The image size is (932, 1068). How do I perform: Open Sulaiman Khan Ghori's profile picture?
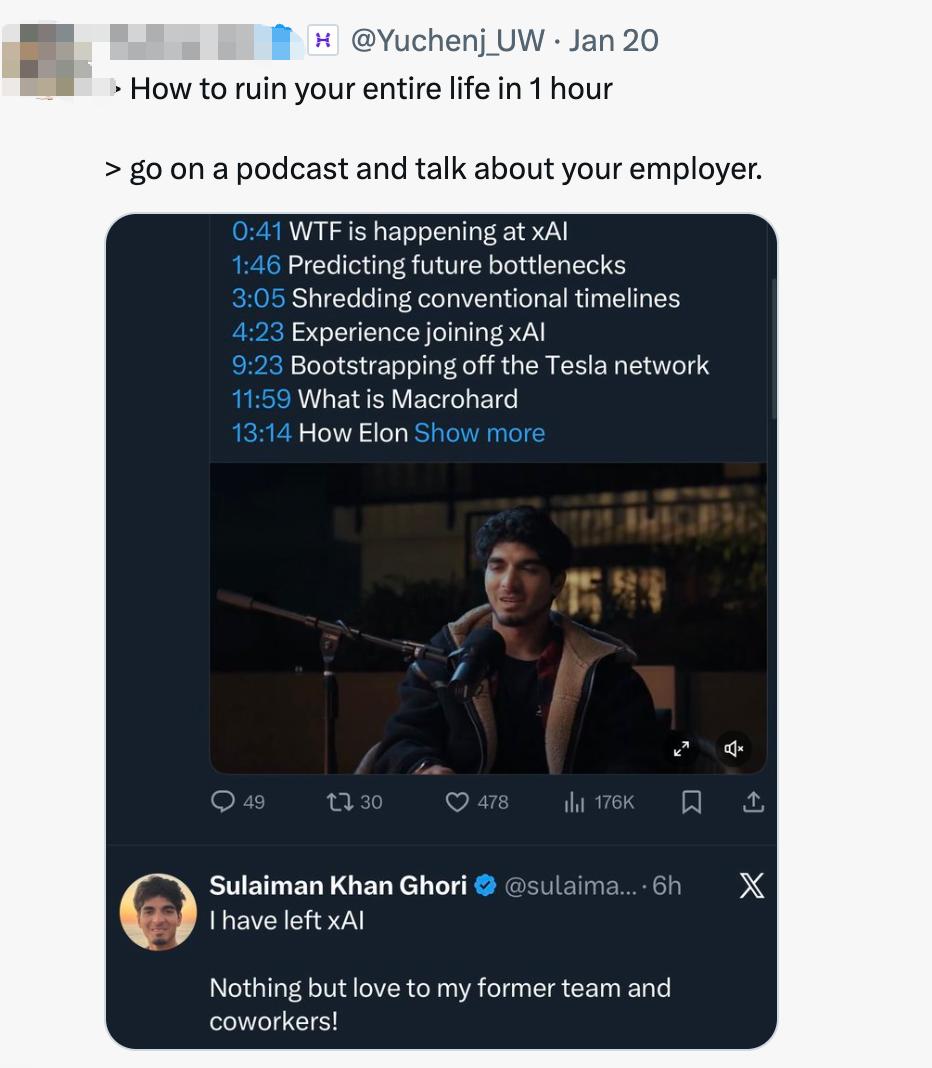click(158, 912)
